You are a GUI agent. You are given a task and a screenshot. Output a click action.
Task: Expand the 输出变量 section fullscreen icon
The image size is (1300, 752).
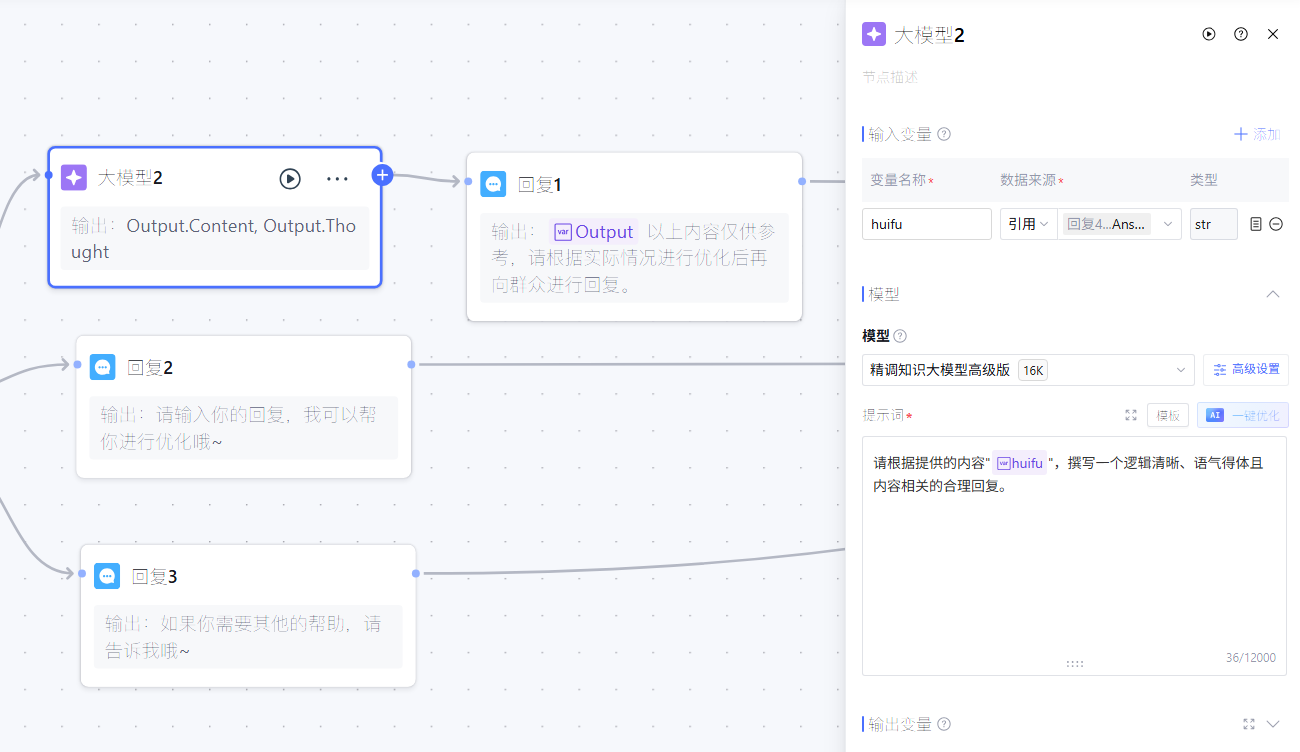(1248, 724)
